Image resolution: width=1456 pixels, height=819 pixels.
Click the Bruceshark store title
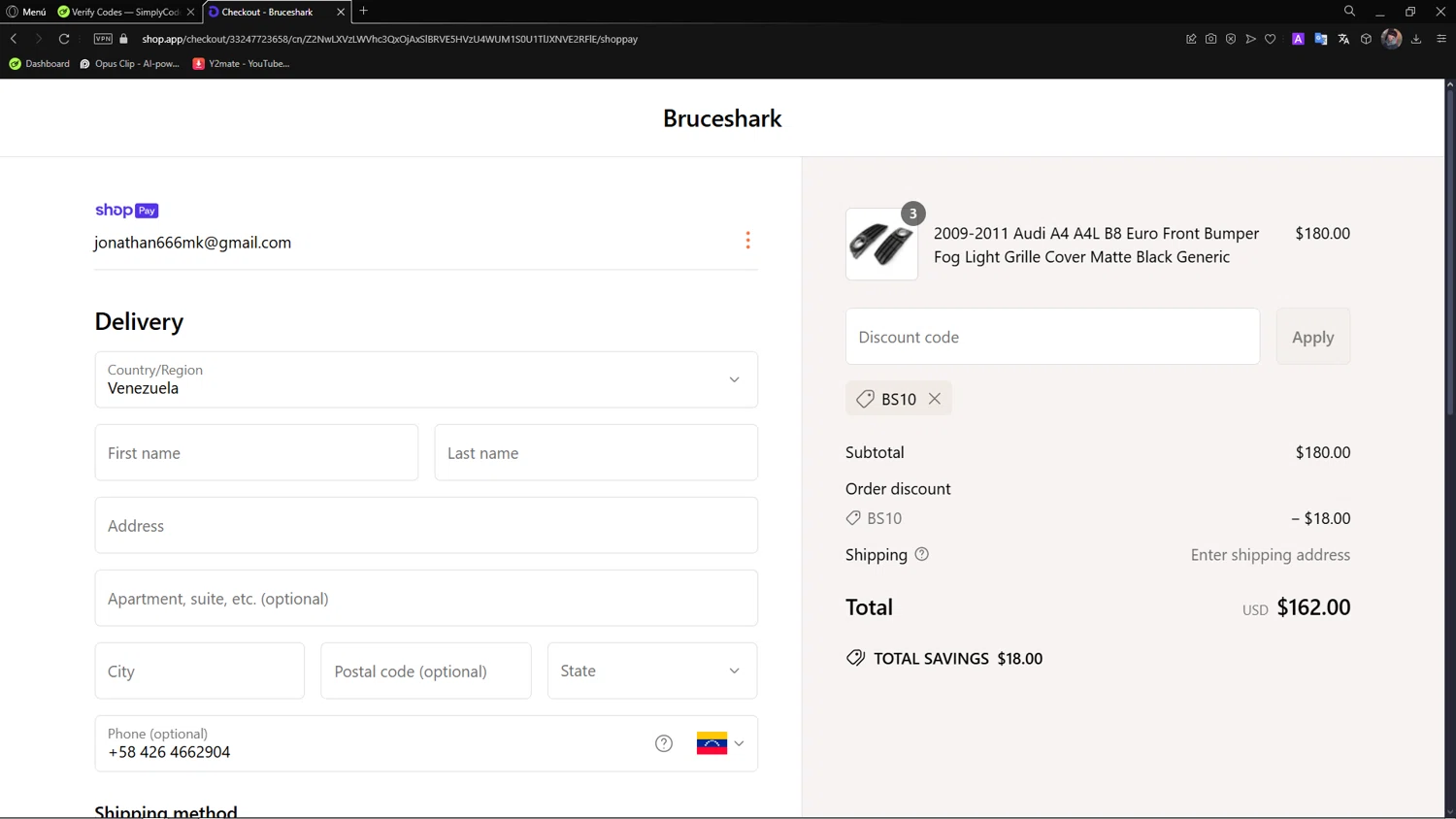[722, 118]
